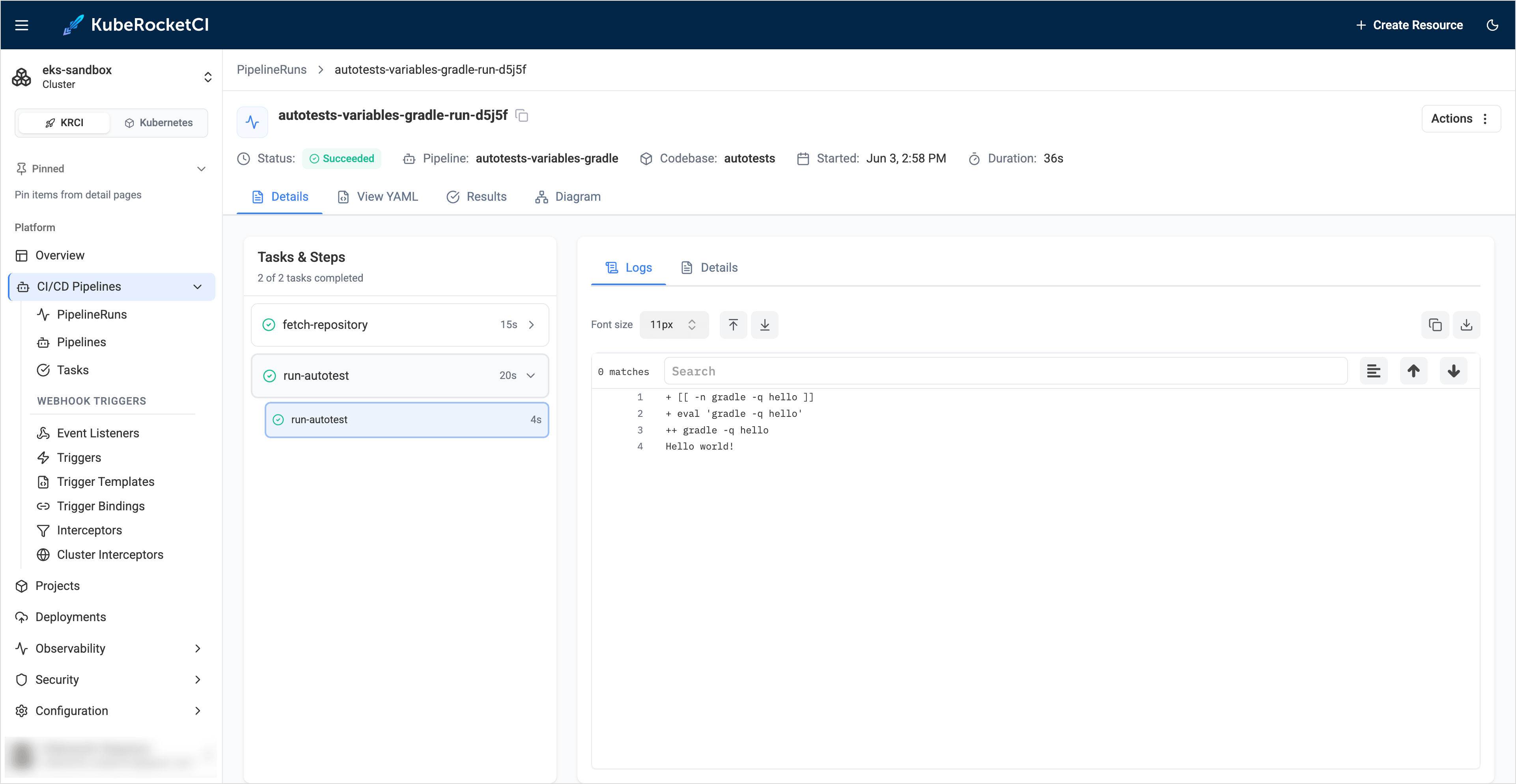Open the Actions menu
This screenshot has height=784, width=1516.
tap(1461, 118)
